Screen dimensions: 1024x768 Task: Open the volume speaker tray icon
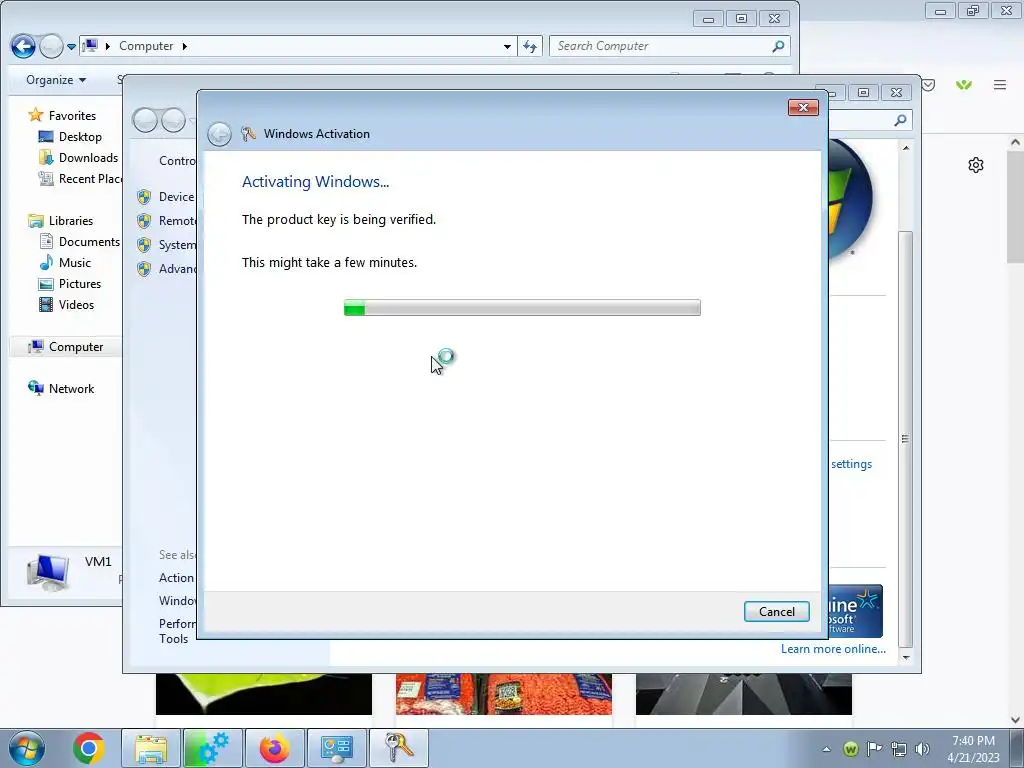[x=923, y=749]
